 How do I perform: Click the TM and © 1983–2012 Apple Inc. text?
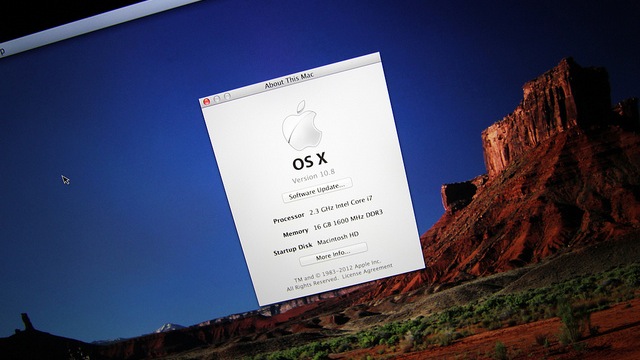(x=338, y=270)
